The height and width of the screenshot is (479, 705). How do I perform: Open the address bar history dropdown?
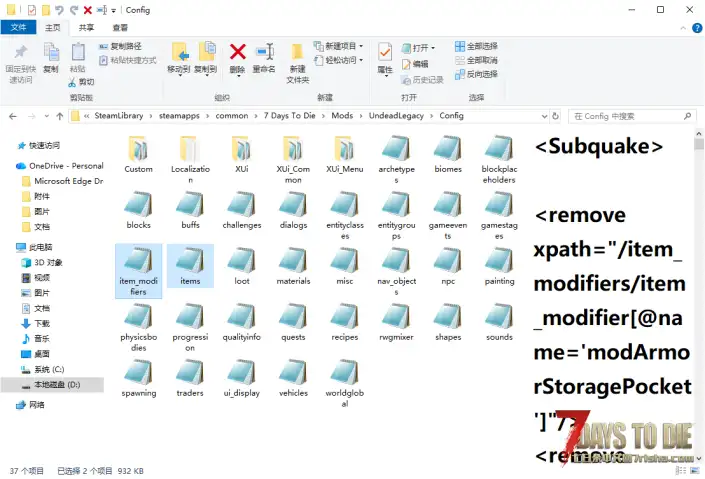coord(544,116)
